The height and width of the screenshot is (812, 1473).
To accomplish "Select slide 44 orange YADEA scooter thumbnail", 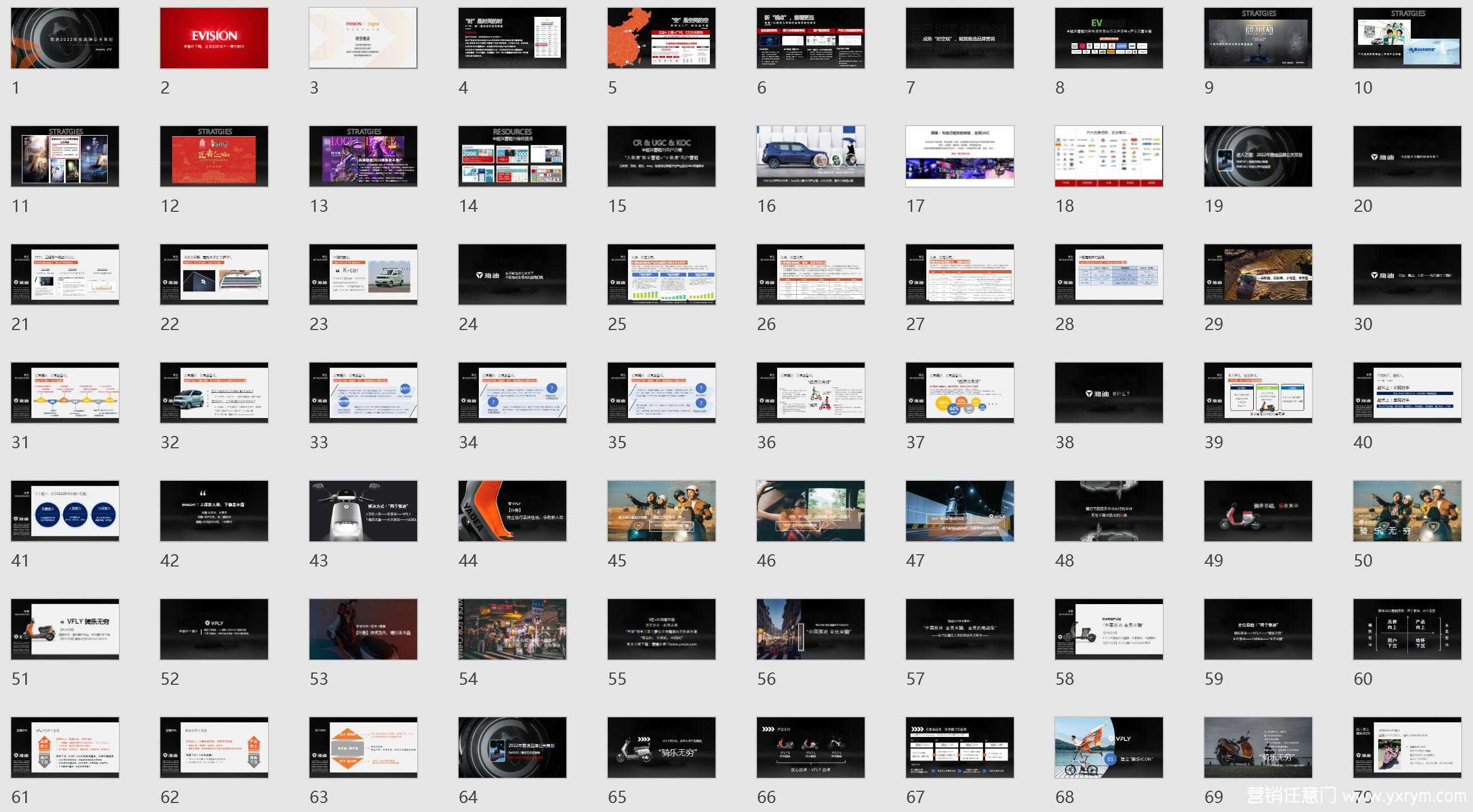I will tap(513, 512).
